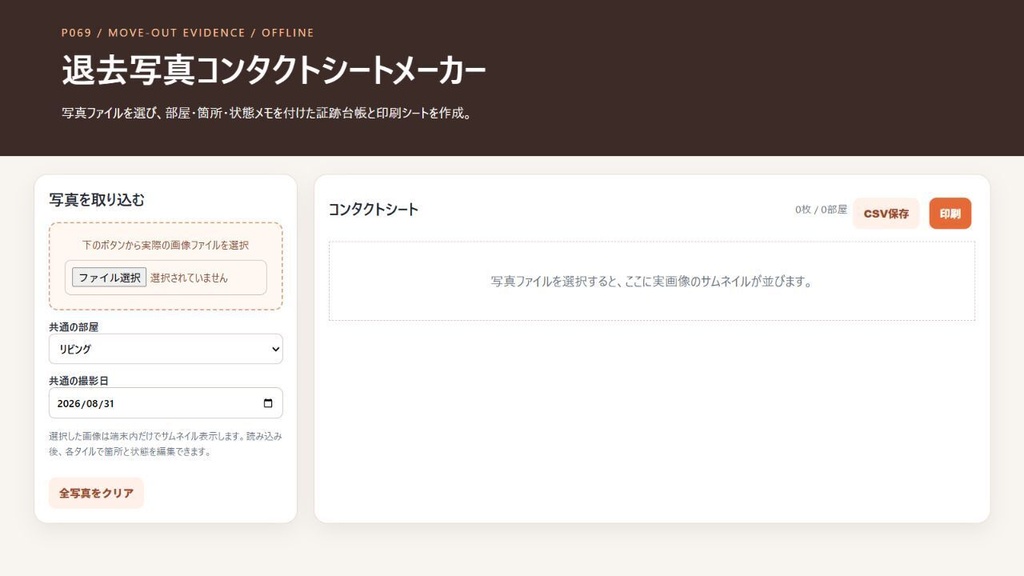Image resolution: width=1024 pixels, height=576 pixels.
Task: Click the empty thumbnail placeholder message area
Action: [x=652, y=281]
